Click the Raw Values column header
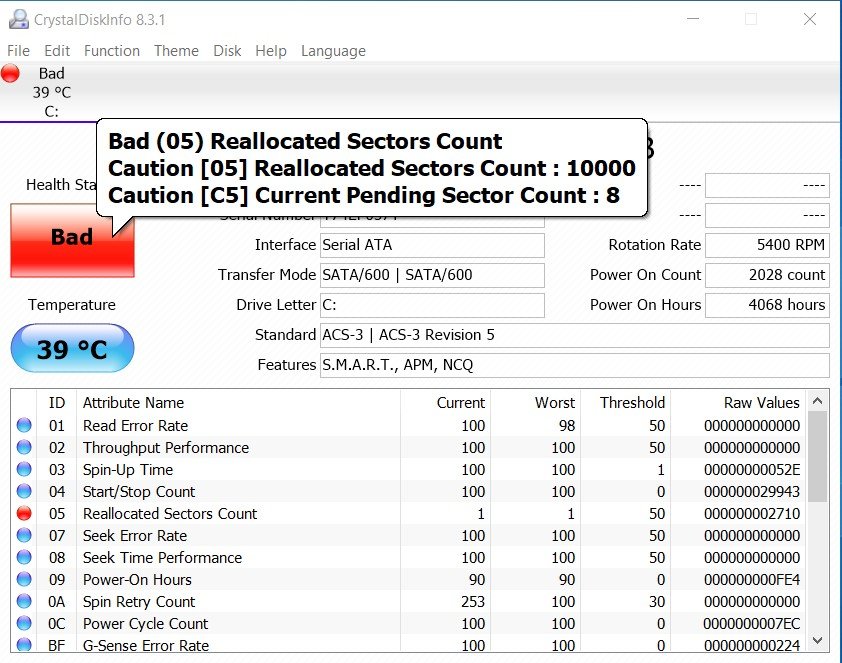Viewport: 842px width, 663px height. coord(761,403)
